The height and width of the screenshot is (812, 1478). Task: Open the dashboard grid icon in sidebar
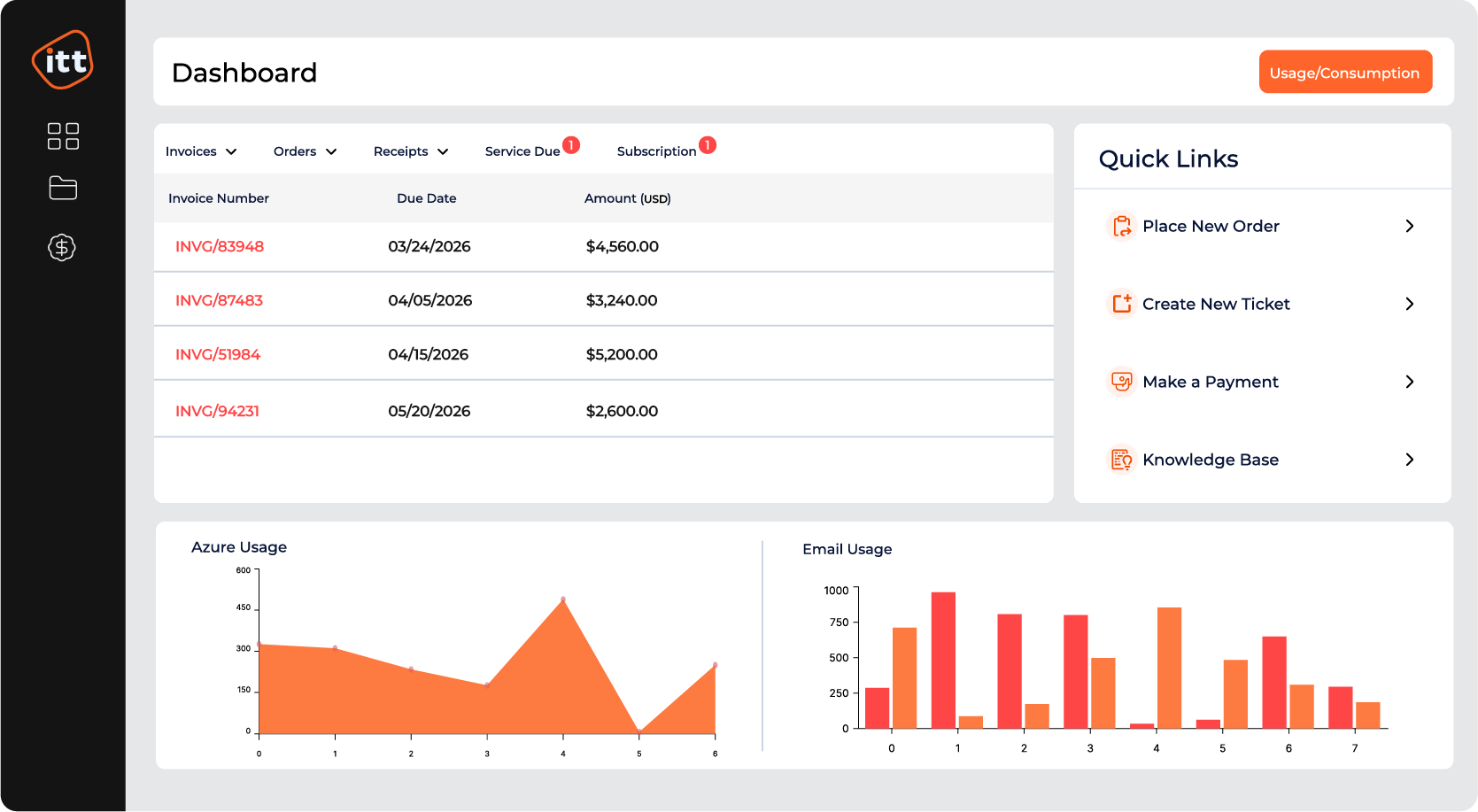pyautogui.click(x=63, y=136)
